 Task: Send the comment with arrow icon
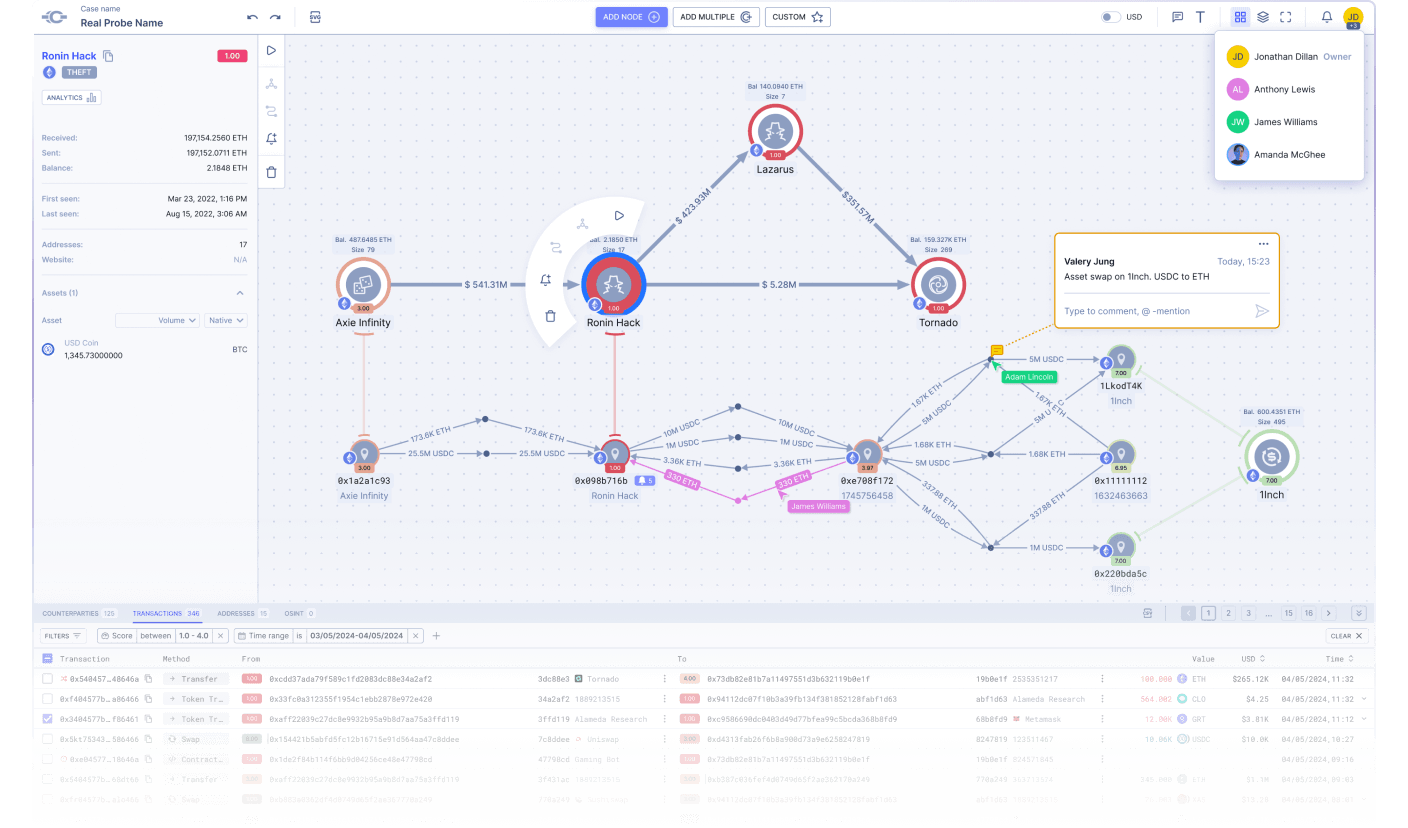click(x=1262, y=311)
